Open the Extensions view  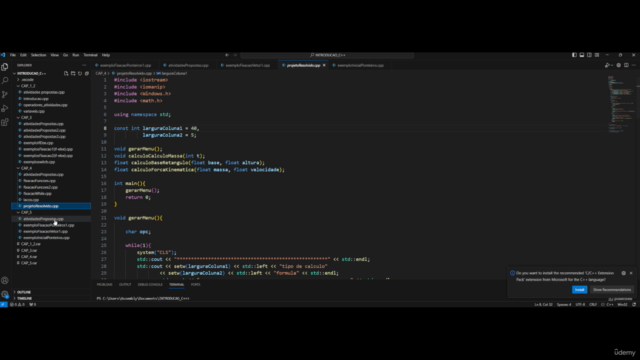click(5, 122)
